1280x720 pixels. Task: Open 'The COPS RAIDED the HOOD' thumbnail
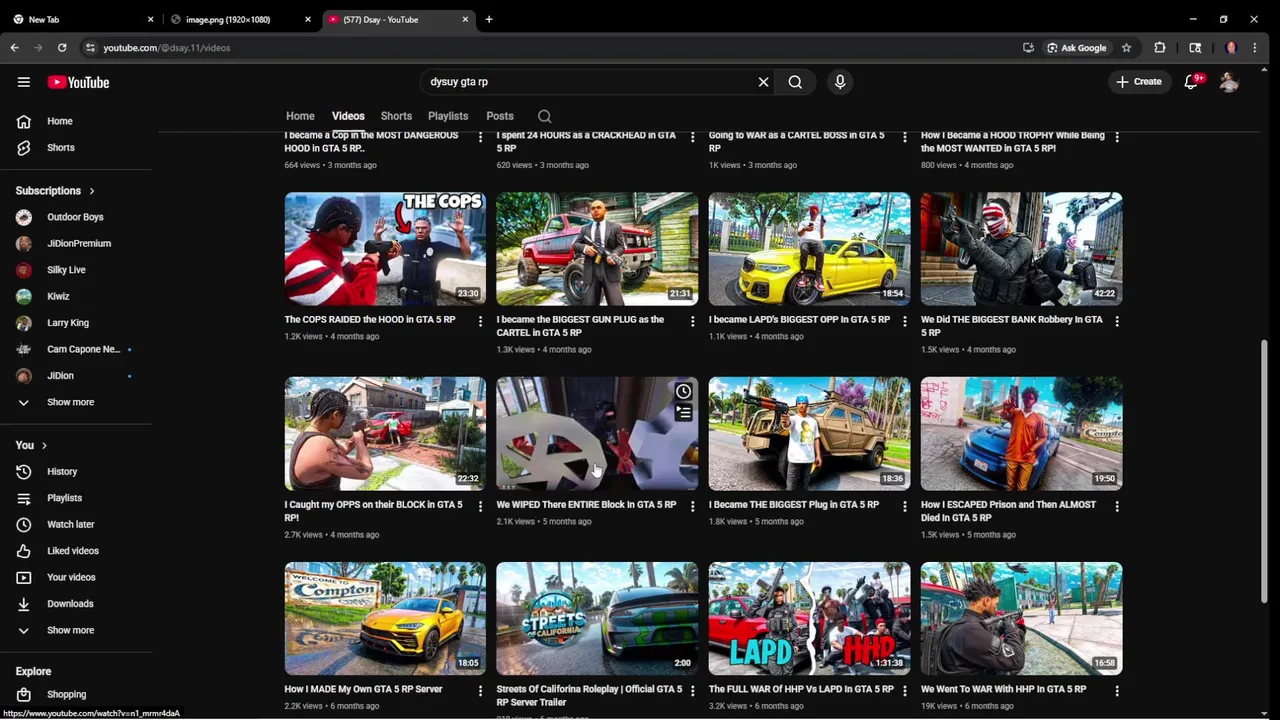coord(385,249)
